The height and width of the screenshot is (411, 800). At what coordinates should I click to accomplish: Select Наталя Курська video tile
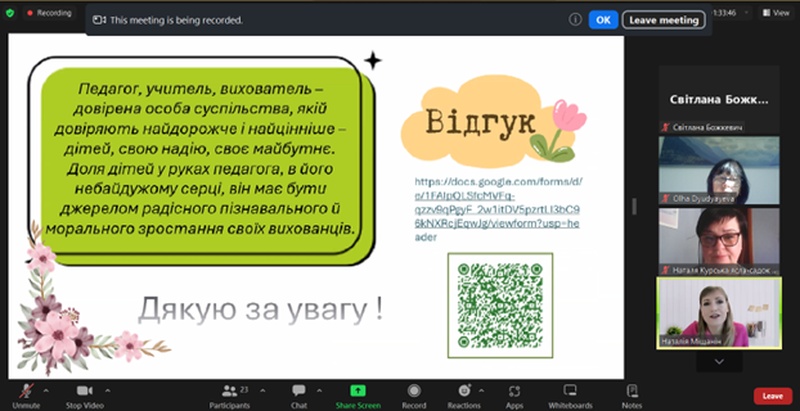(x=719, y=241)
